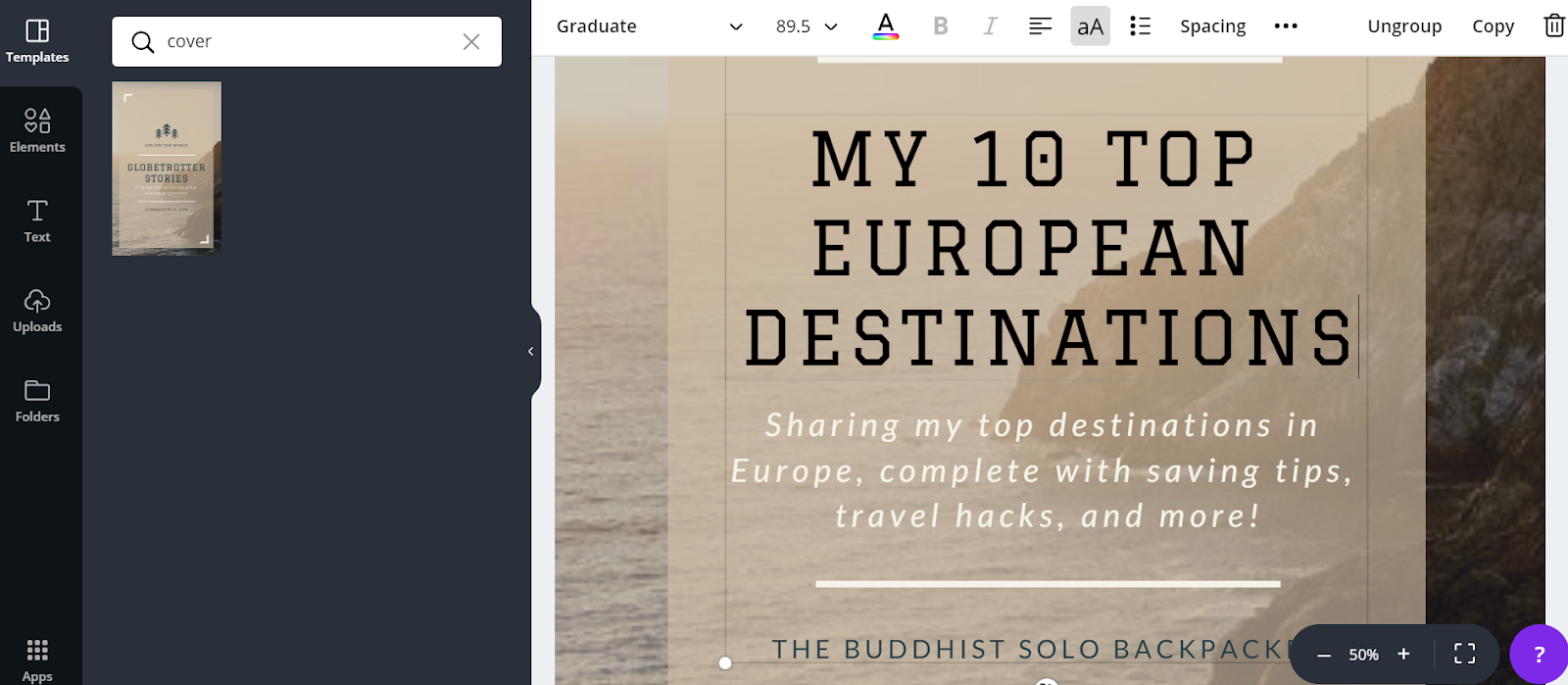Collapse the side panel with arrow handle
Image resolution: width=1568 pixels, height=685 pixels.
coord(531,351)
